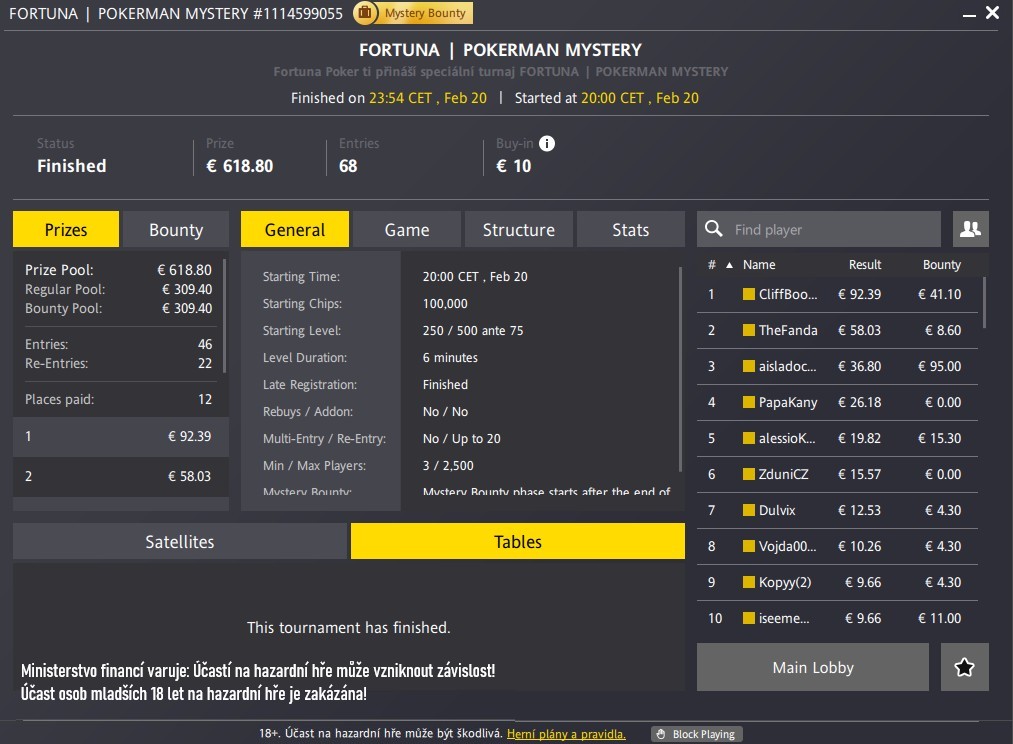This screenshot has width=1013, height=744.
Task: Click the star favorite icon
Action: coord(964,667)
